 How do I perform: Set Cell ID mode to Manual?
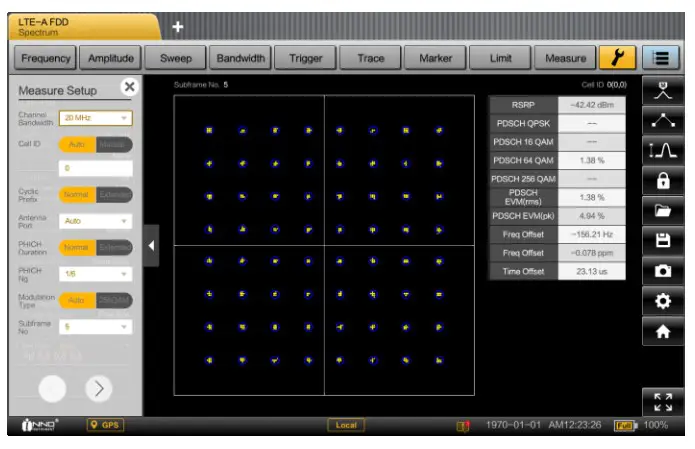[114, 144]
